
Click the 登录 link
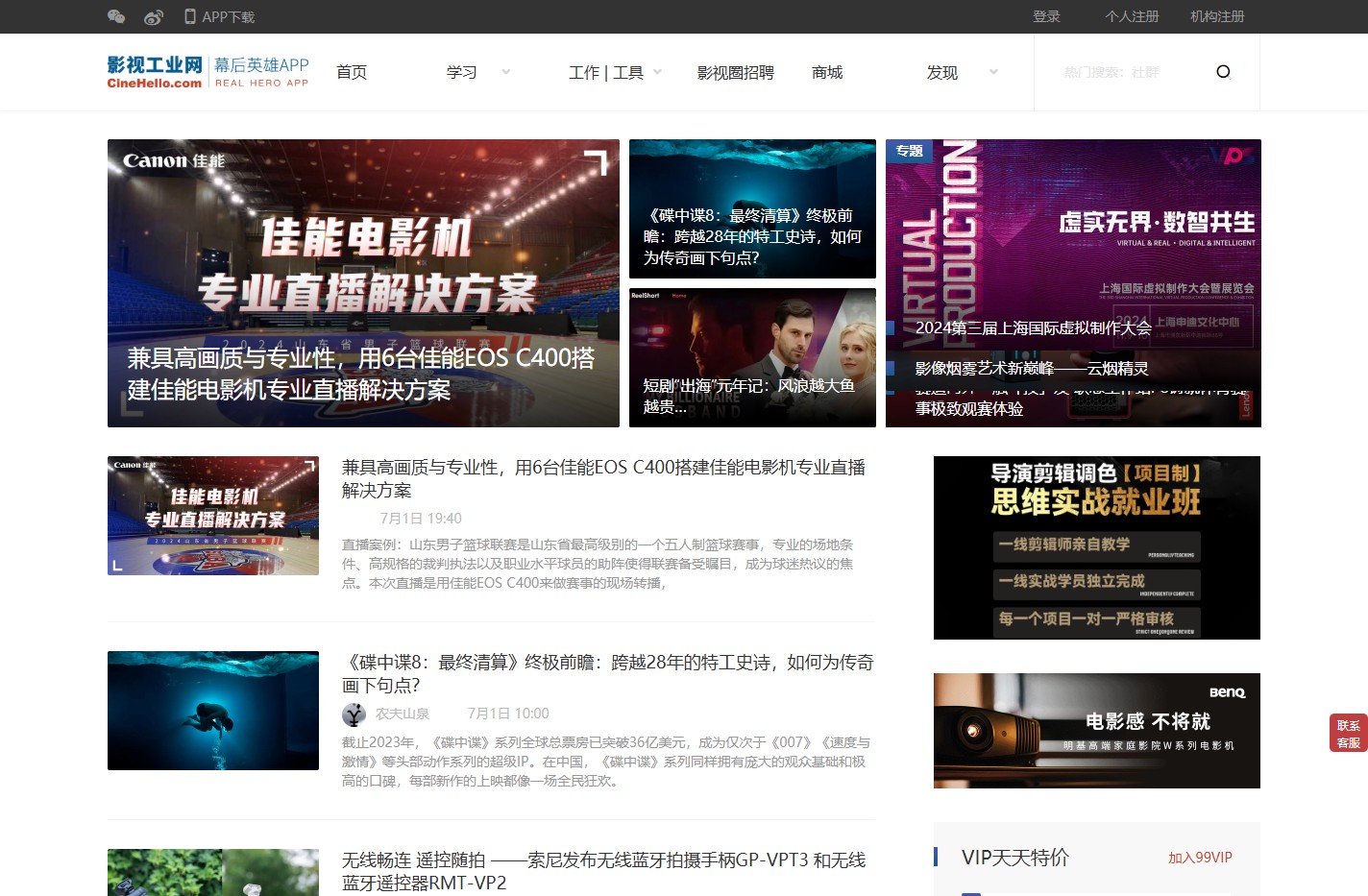[1046, 16]
